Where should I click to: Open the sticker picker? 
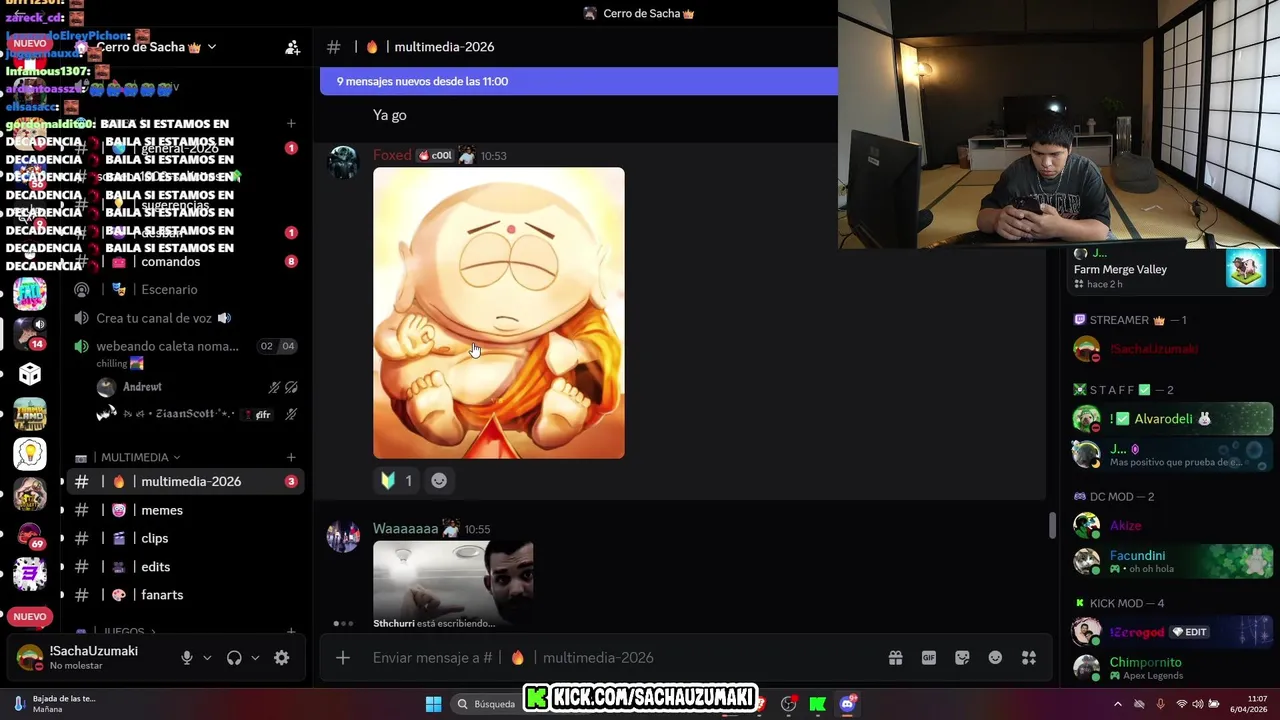click(962, 657)
